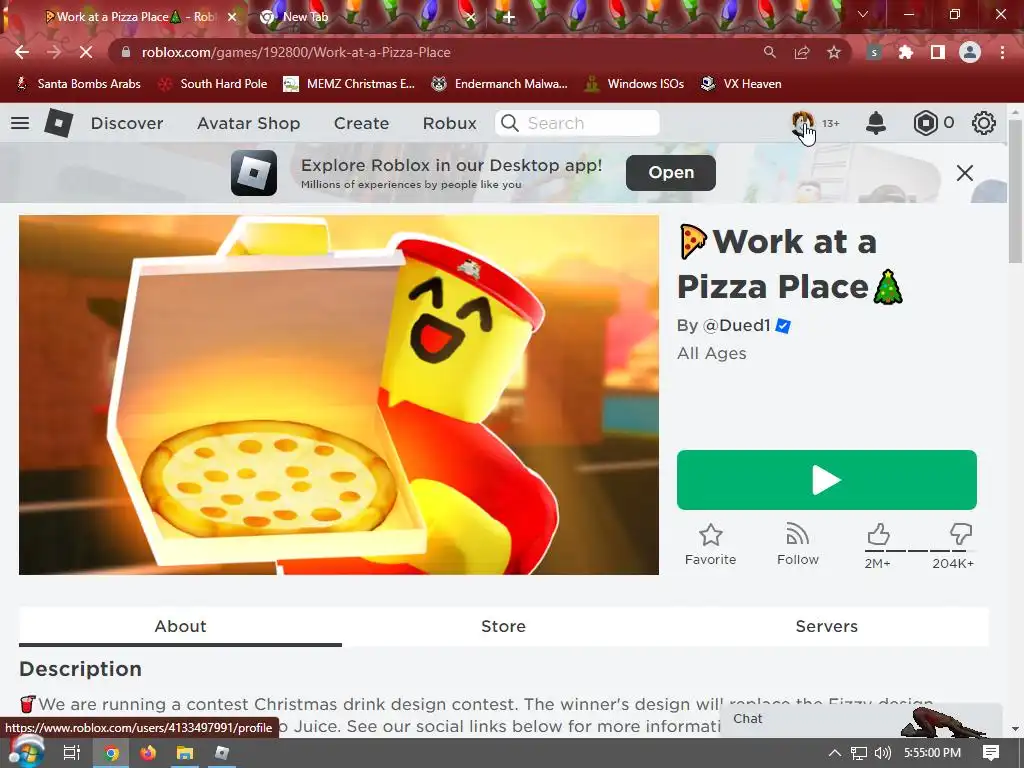Open Create in the navbar
The width and height of the screenshot is (1024, 768).
pos(361,123)
